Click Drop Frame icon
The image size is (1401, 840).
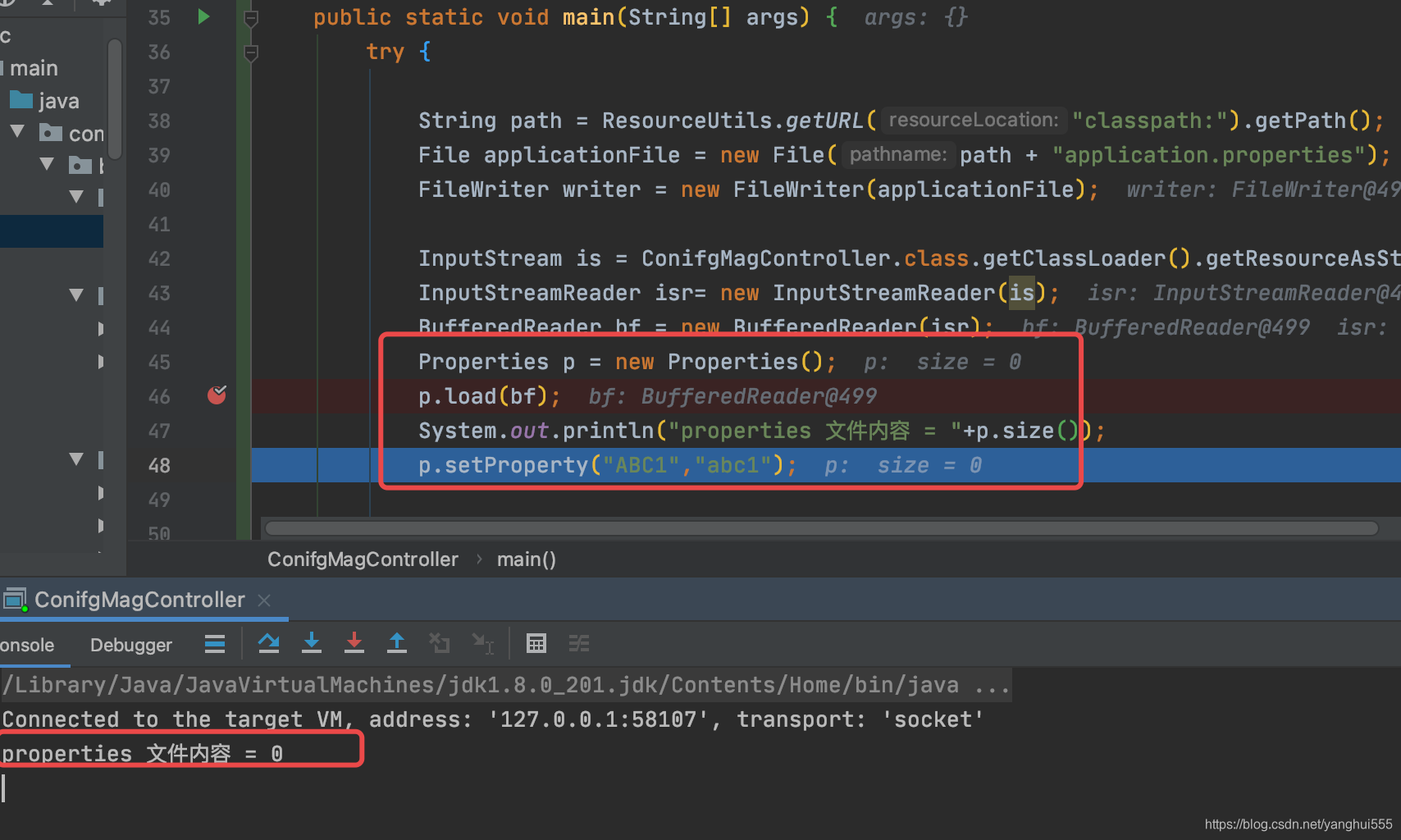(x=440, y=643)
